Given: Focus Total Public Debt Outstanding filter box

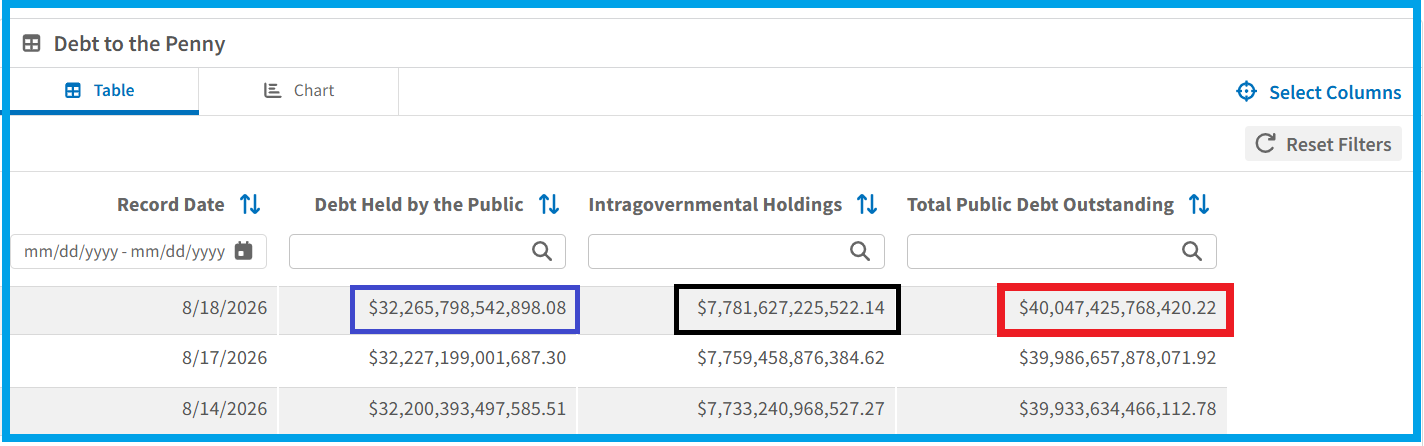Looking at the screenshot, I should point(1062,252).
